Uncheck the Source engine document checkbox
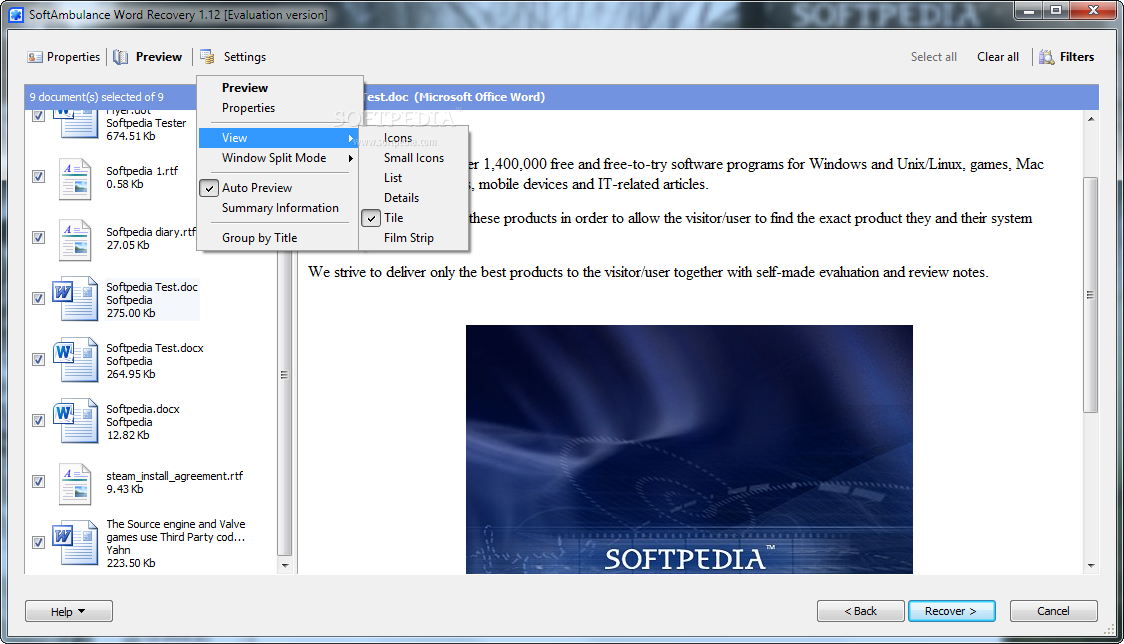Screen dimensions: 1124x644 point(39,542)
